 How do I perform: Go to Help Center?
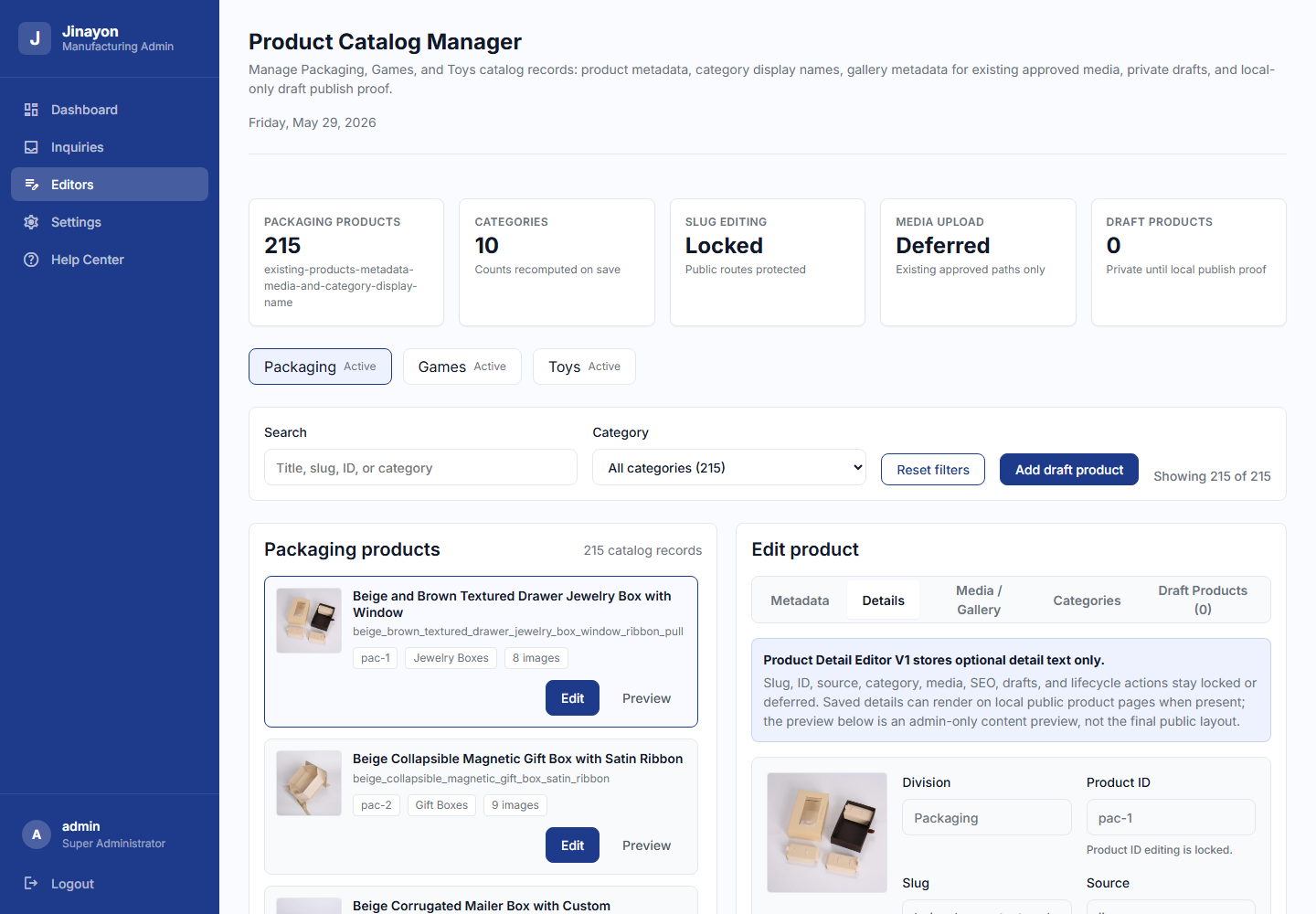point(110,260)
